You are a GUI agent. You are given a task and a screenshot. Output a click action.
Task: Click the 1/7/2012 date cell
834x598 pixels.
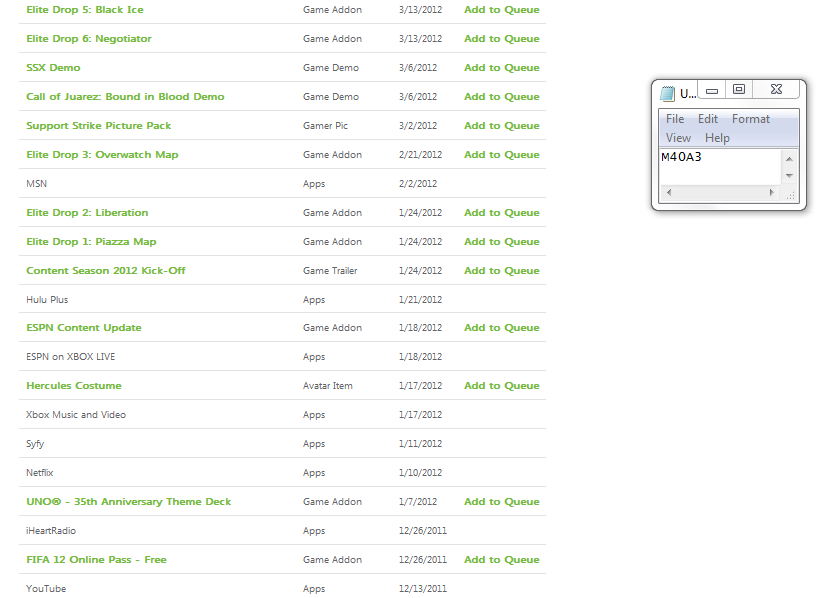click(418, 502)
